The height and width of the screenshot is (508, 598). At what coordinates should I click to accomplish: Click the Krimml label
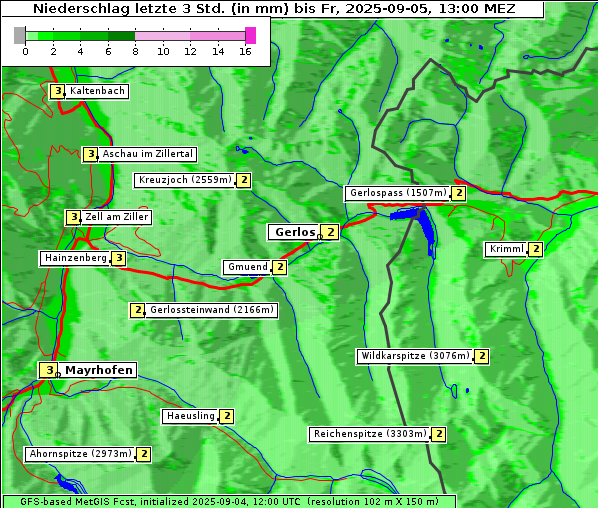pos(506,249)
